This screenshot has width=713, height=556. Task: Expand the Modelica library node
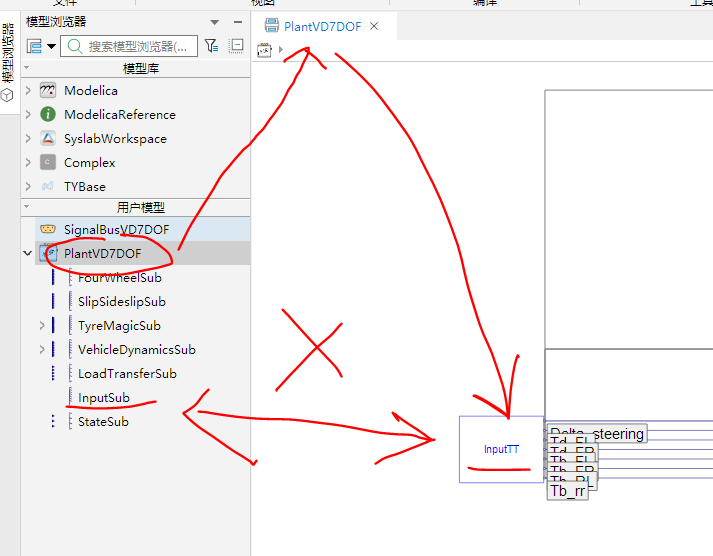coord(28,90)
